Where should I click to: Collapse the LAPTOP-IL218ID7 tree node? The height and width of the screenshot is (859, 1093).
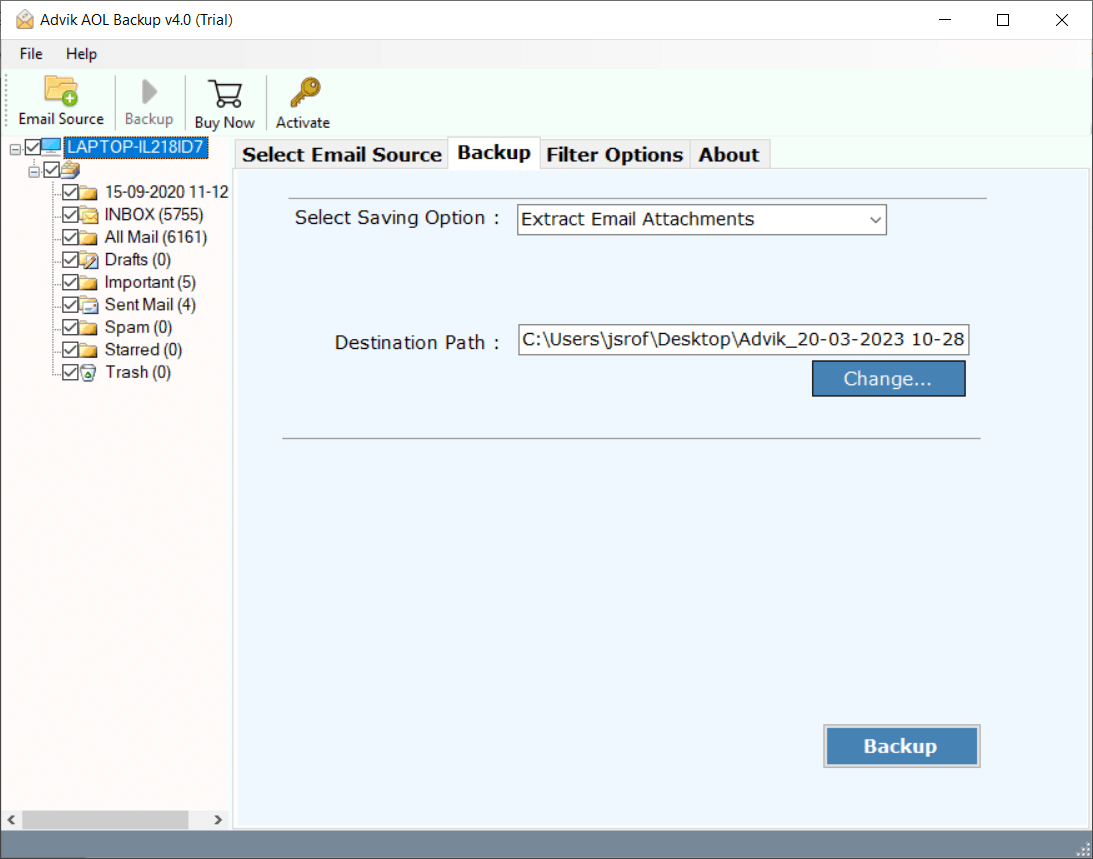coord(15,149)
